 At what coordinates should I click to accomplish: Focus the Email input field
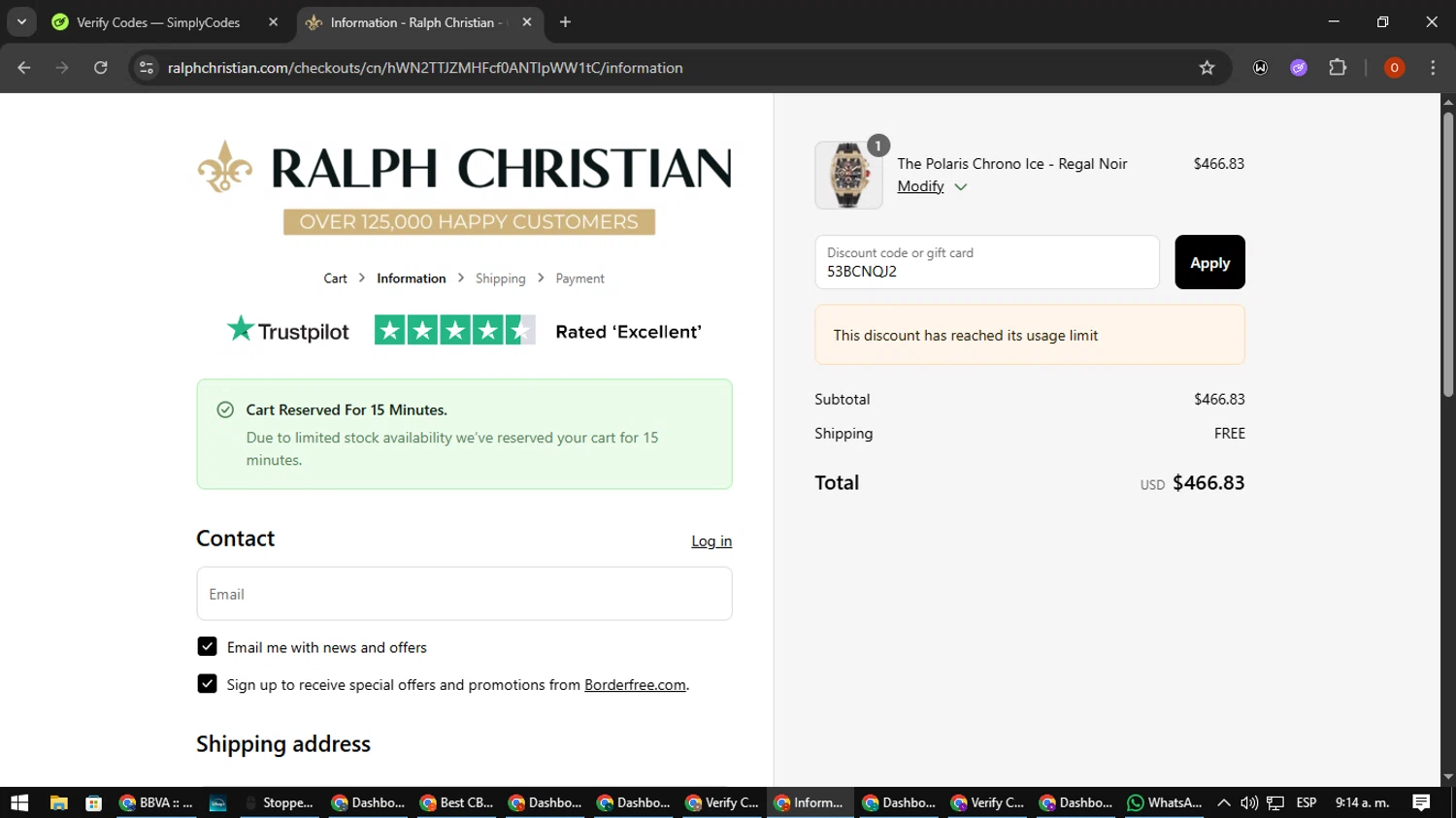(464, 594)
